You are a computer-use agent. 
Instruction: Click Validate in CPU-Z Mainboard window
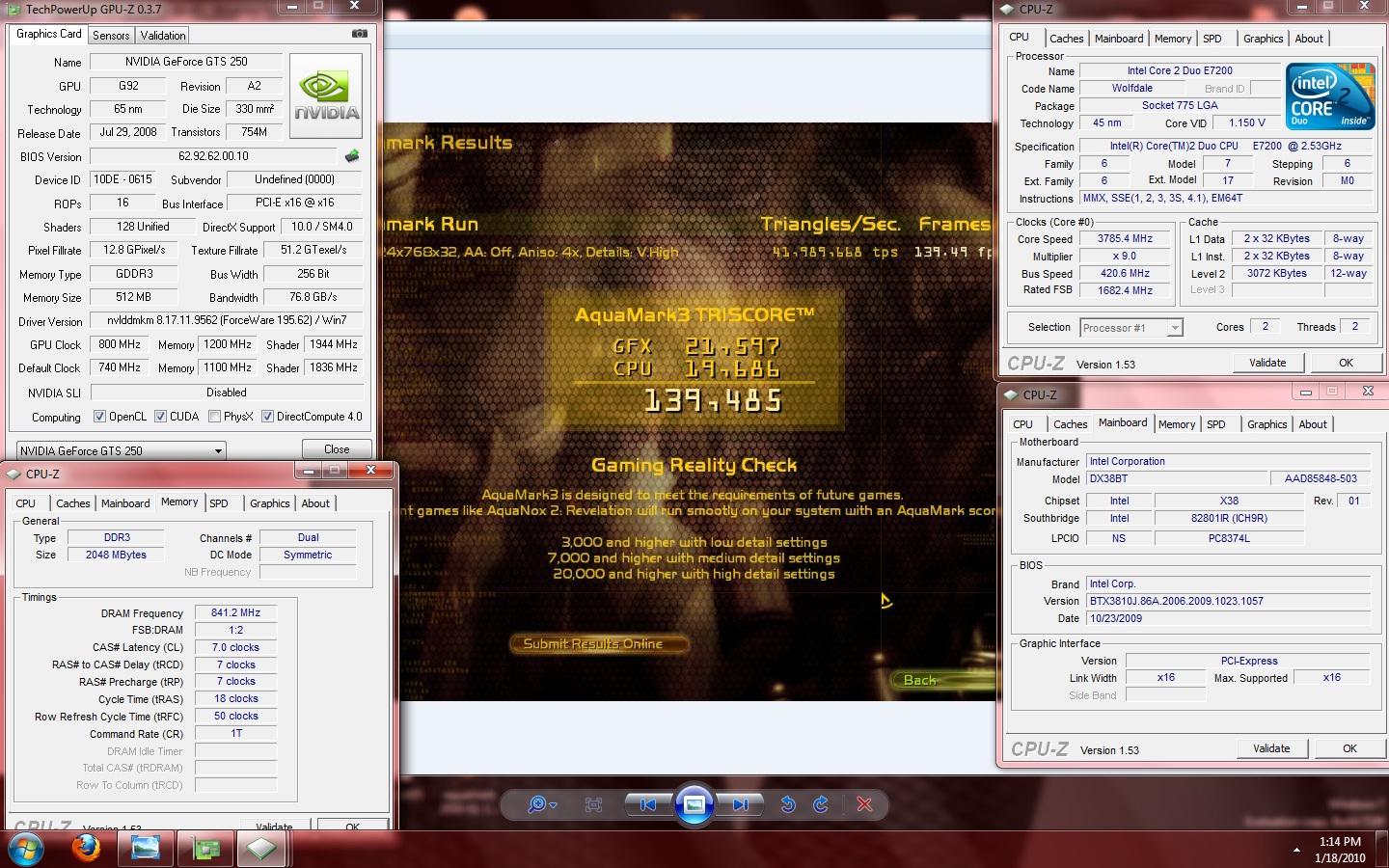pyautogui.click(x=1271, y=748)
